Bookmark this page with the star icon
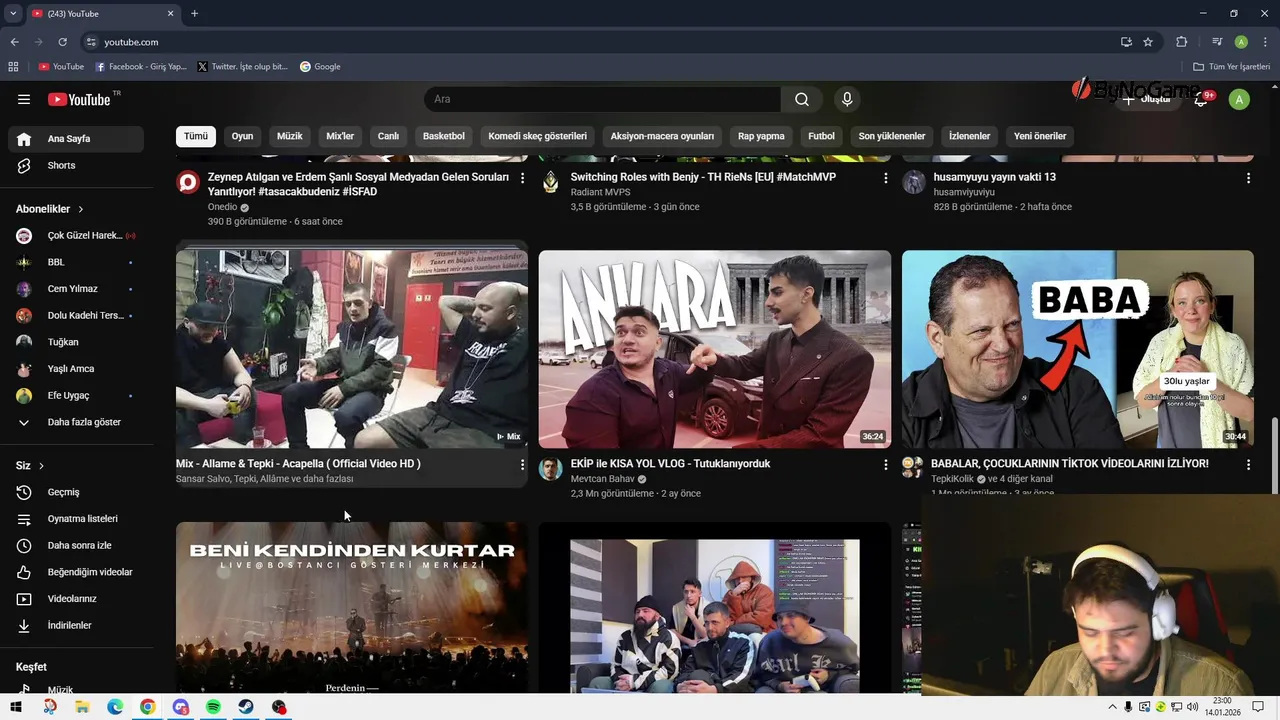 click(1148, 42)
